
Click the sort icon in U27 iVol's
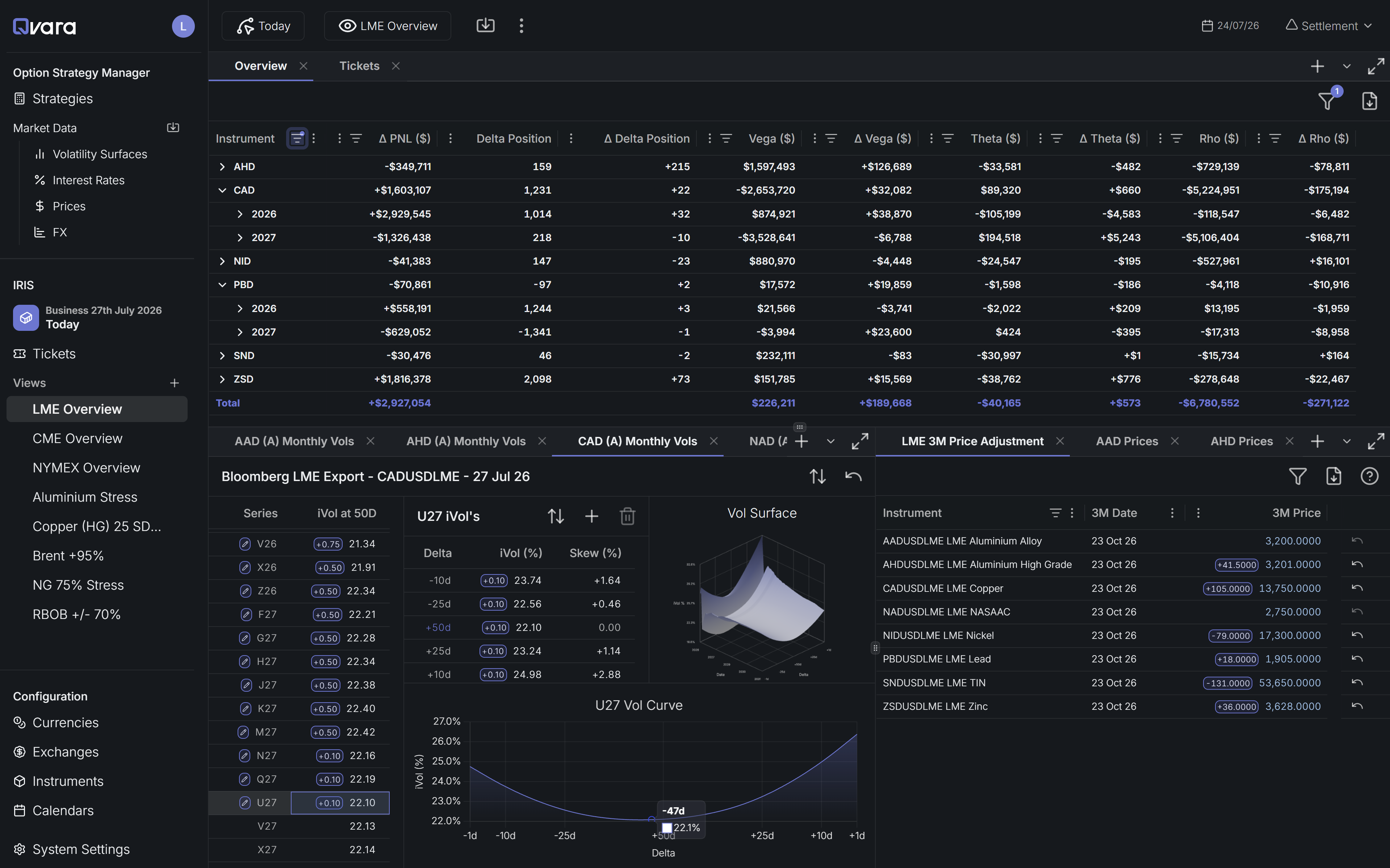point(556,516)
